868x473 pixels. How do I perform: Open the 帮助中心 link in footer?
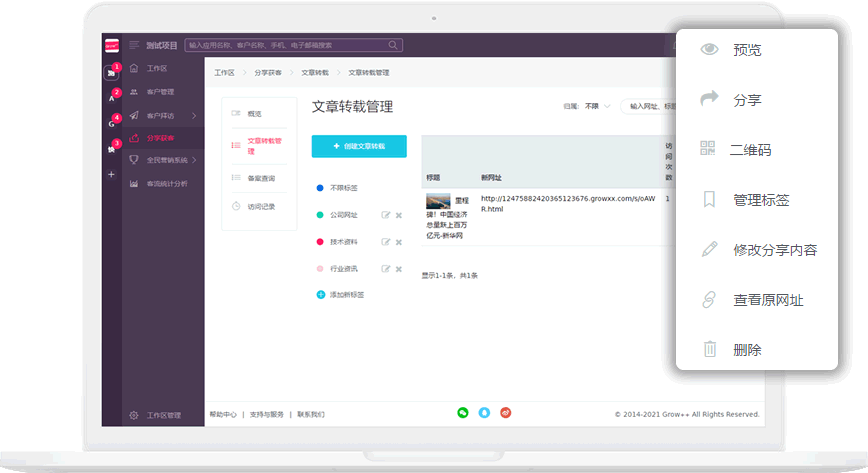click(x=223, y=414)
